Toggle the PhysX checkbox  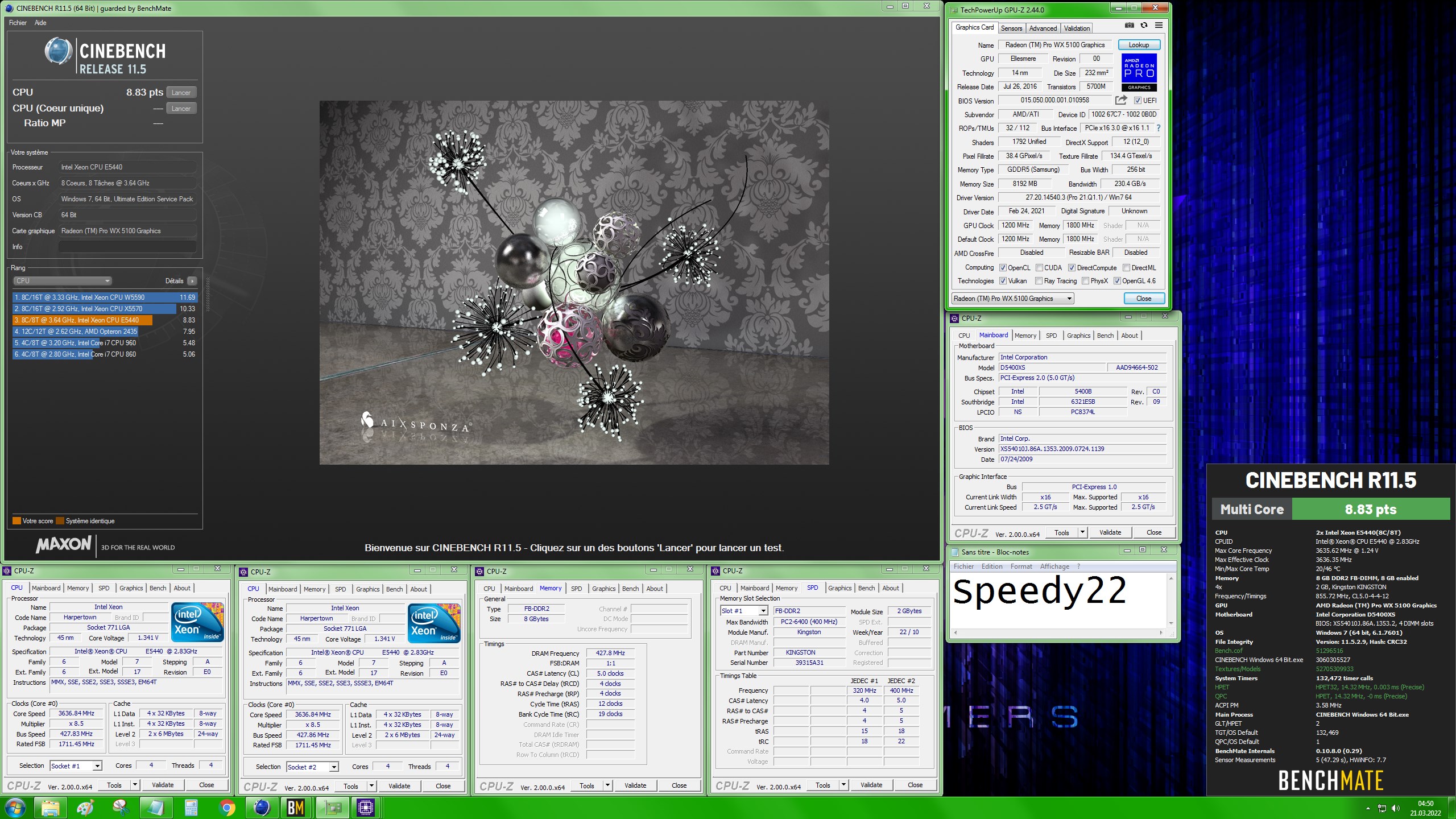tap(1085, 281)
